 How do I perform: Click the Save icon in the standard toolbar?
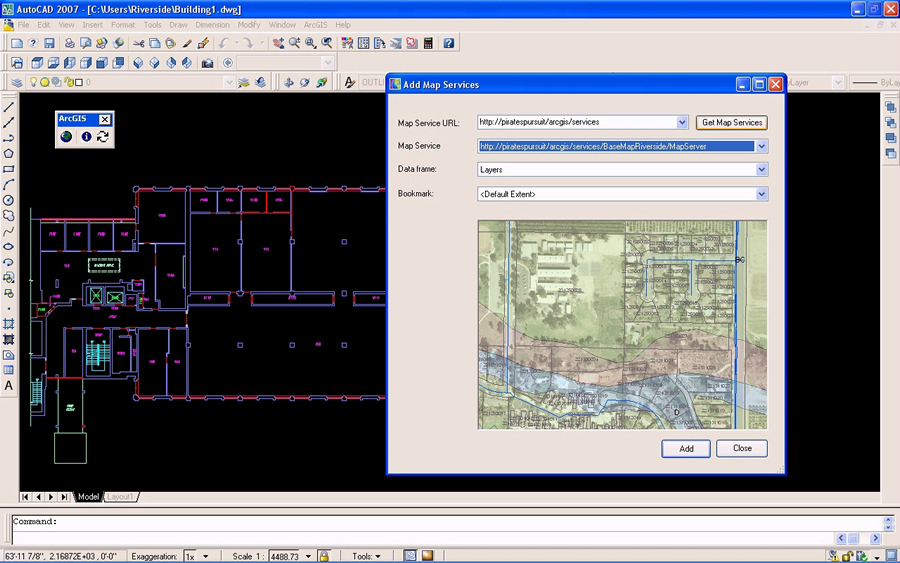click(49, 44)
